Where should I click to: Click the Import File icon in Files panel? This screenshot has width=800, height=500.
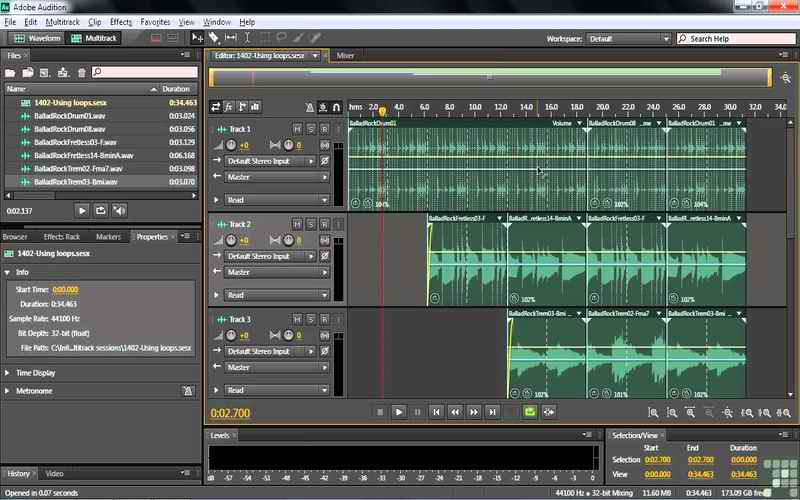click(28, 72)
